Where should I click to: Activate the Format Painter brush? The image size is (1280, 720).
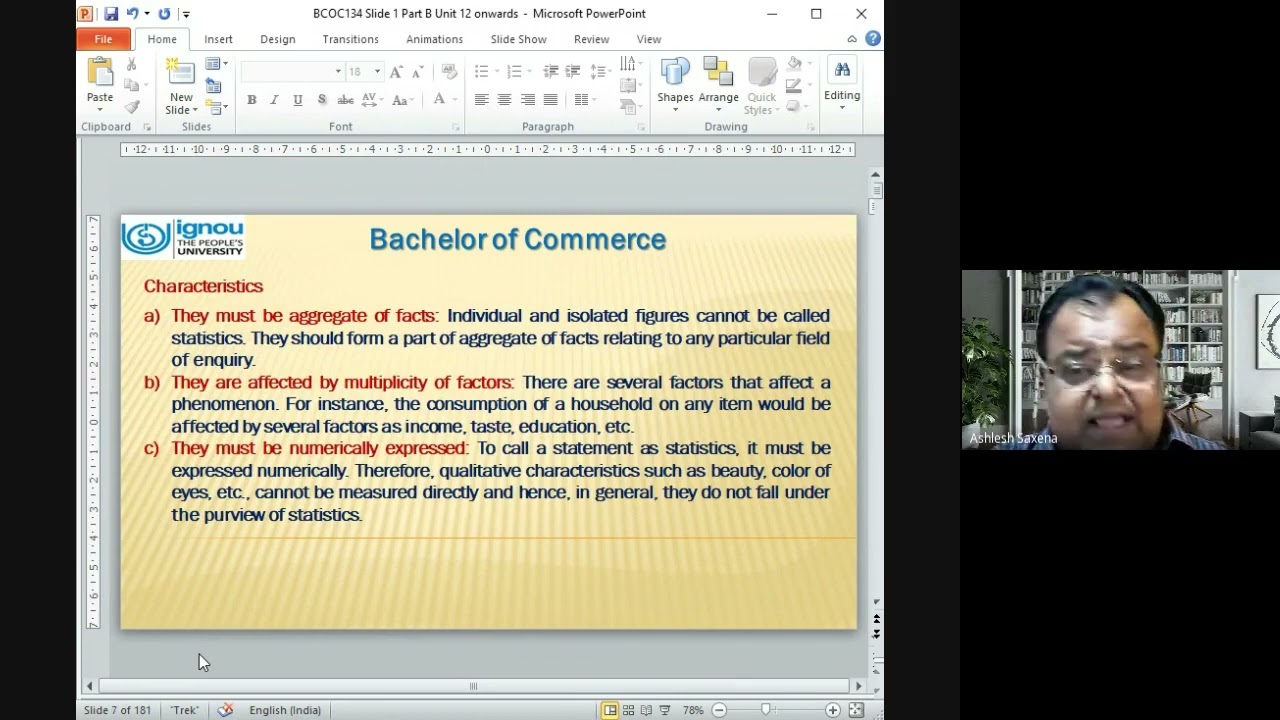(131, 107)
